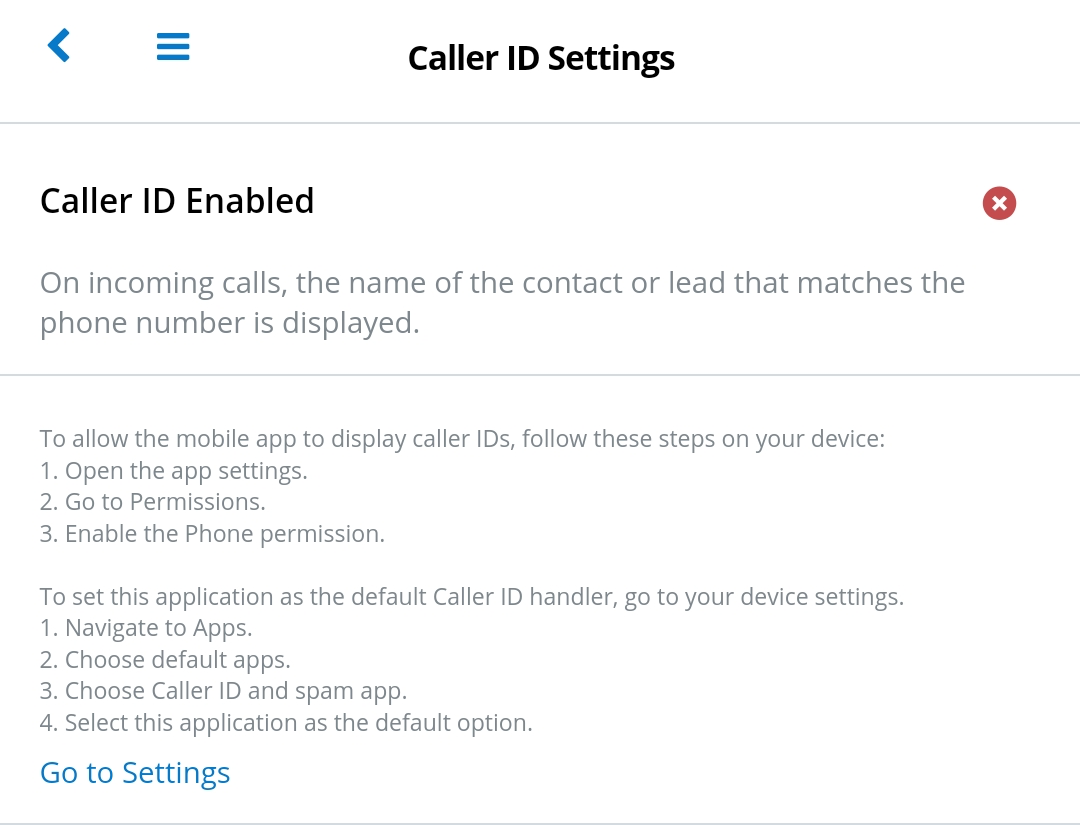Click the Caller ID Settings header bar
The height and width of the screenshot is (830, 1080).
pyautogui.click(x=540, y=57)
